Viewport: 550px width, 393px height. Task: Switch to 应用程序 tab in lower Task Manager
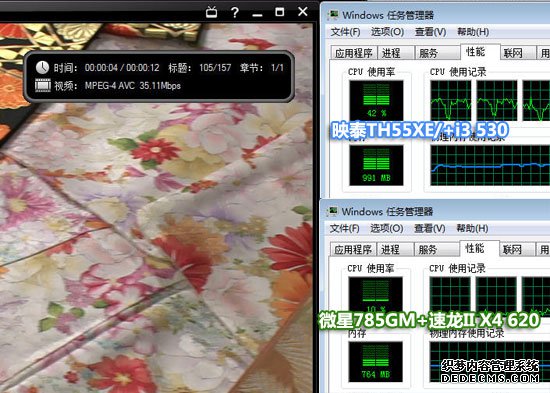click(353, 249)
